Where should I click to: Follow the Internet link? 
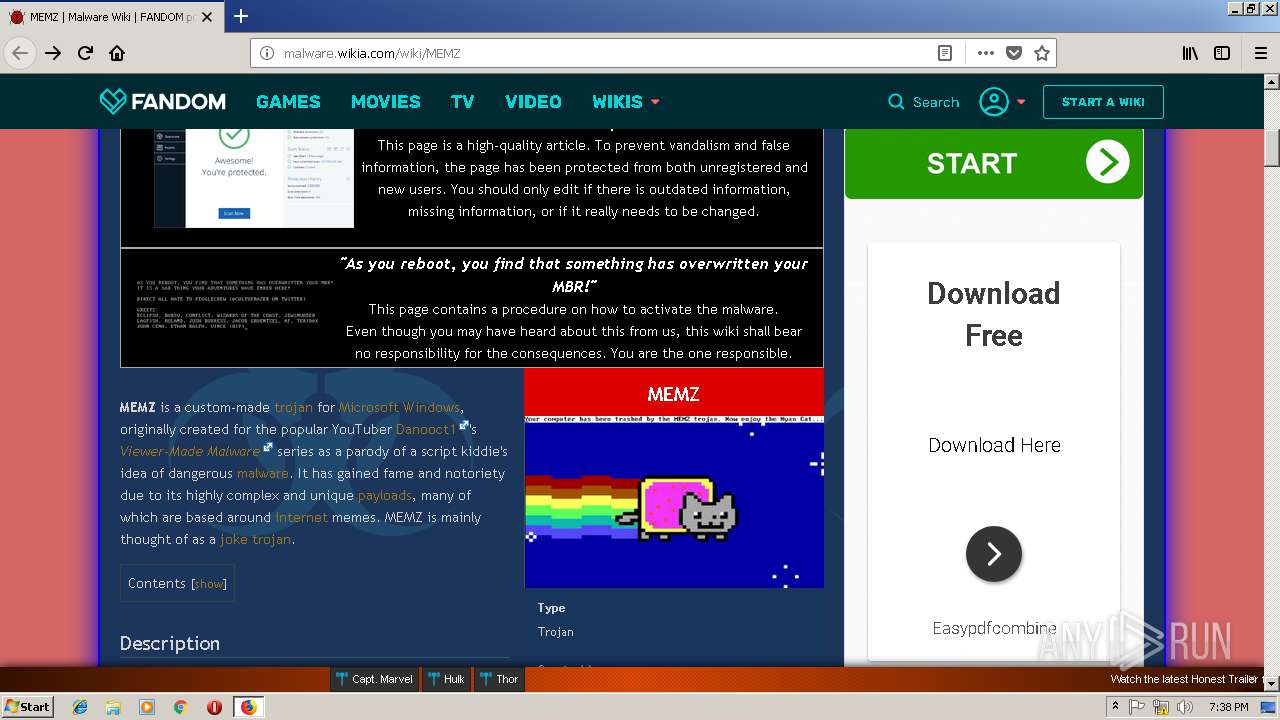(x=301, y=517)
